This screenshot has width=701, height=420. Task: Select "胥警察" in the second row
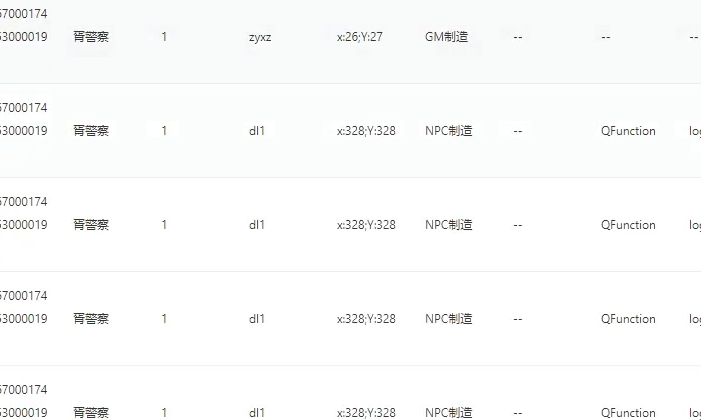(91, 131)
